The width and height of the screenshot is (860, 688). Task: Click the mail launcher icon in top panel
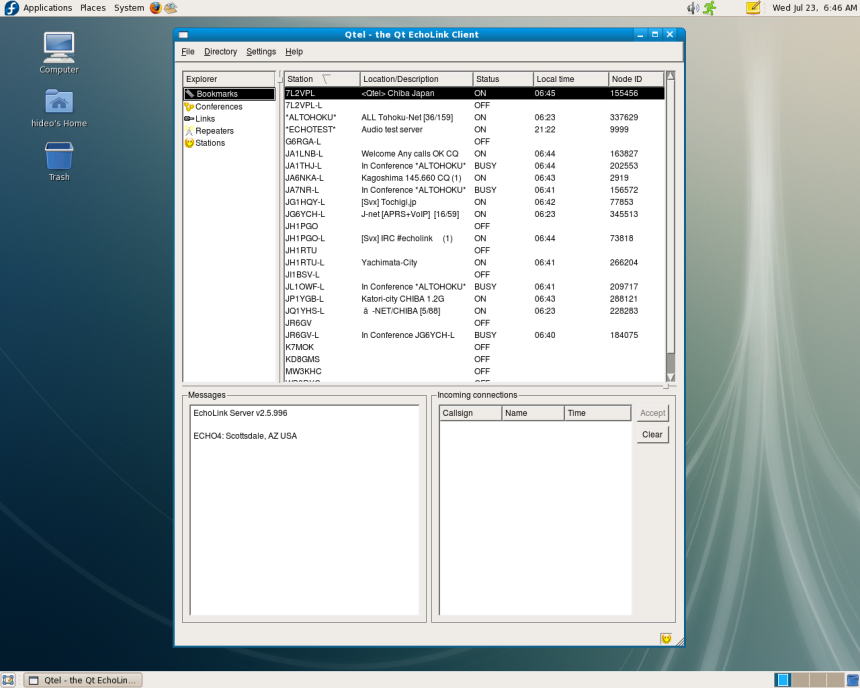click(x=171, y=8)
